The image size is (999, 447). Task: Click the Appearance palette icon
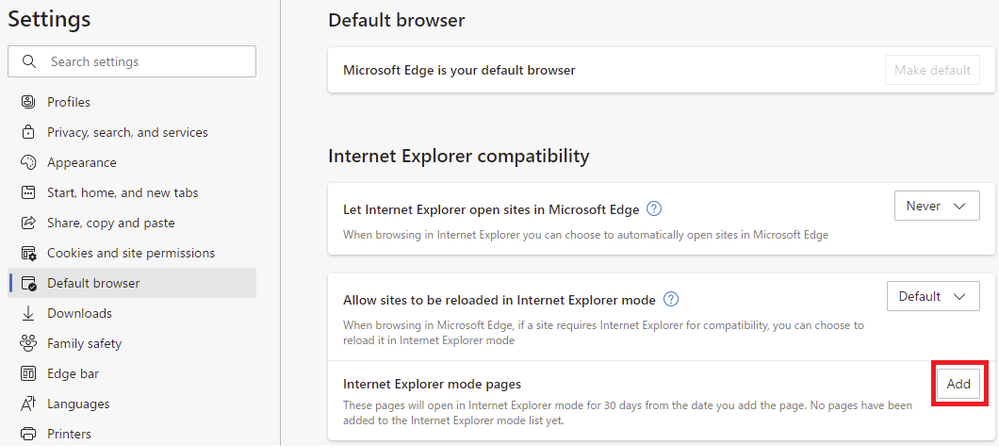[28, 163]
